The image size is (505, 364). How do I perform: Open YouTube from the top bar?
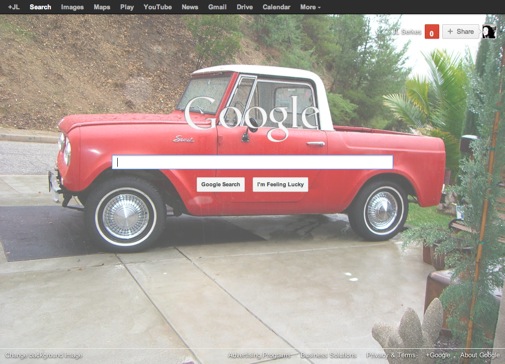click(x=158, y=7)
